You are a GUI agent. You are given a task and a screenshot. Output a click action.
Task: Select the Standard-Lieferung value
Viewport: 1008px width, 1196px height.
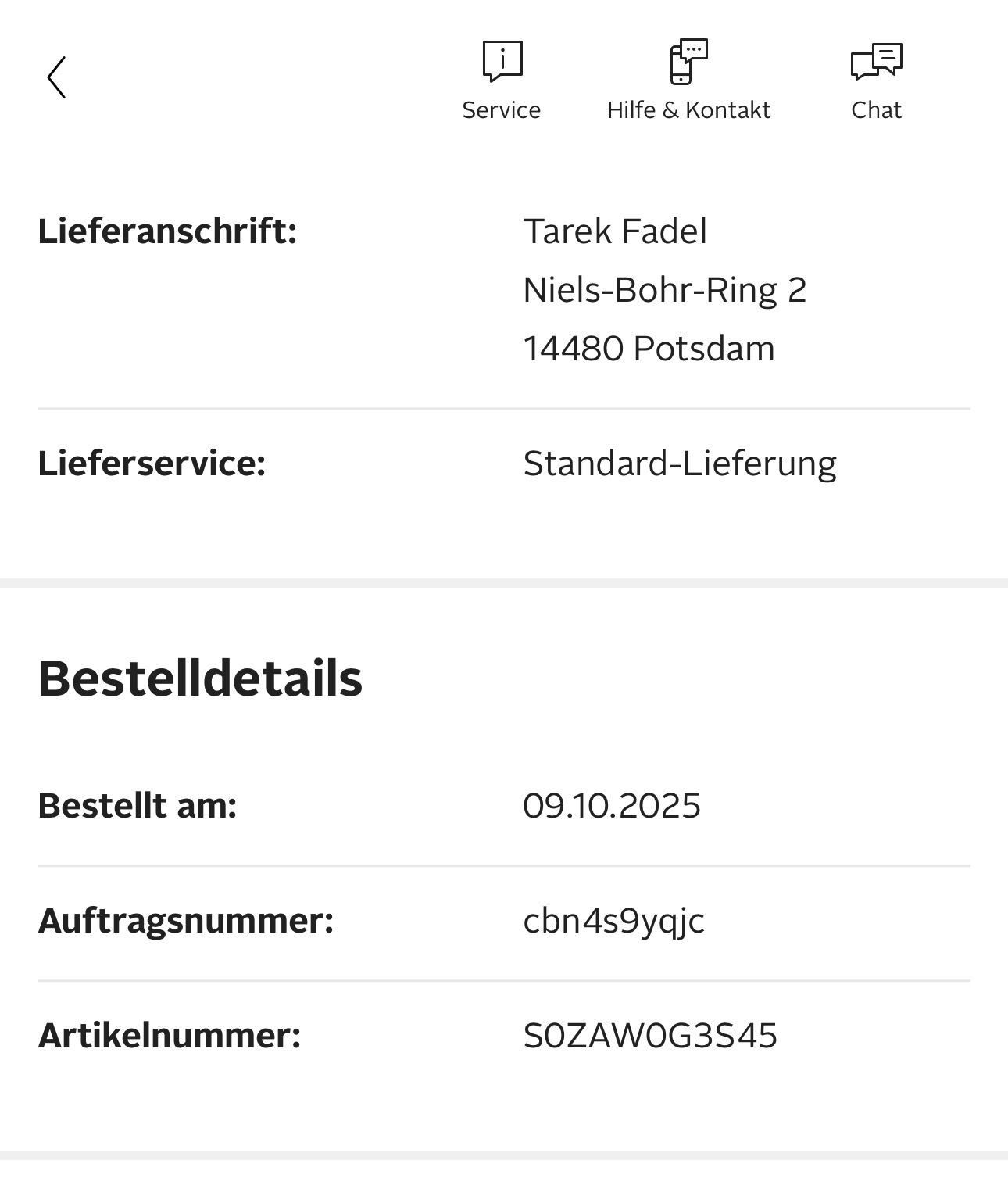point(680,463)
